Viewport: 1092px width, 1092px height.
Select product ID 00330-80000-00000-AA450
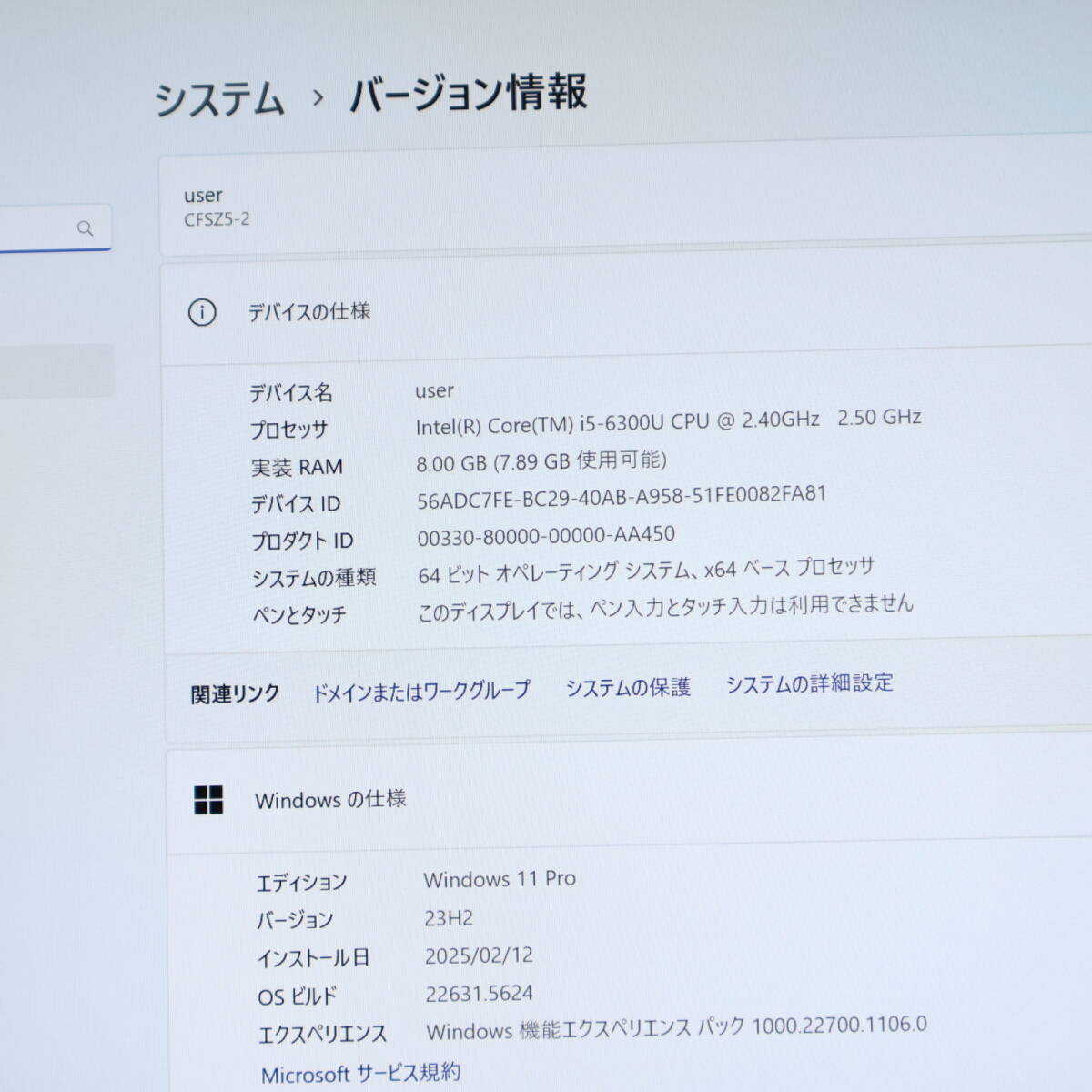pyautogui.click(x=546, y=536)
